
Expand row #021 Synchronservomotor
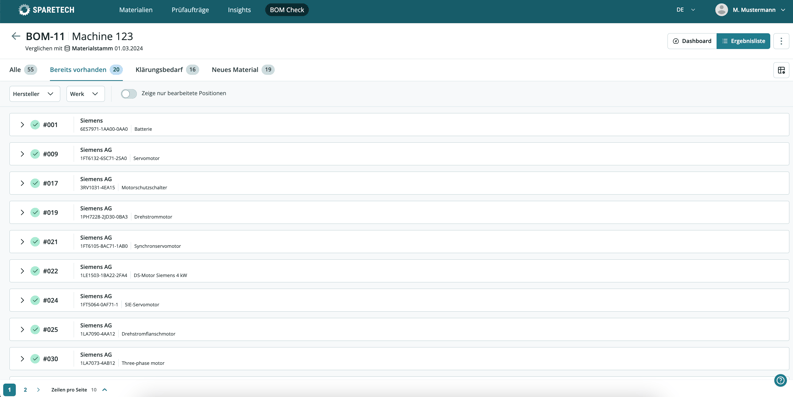[x=22, y=242]
